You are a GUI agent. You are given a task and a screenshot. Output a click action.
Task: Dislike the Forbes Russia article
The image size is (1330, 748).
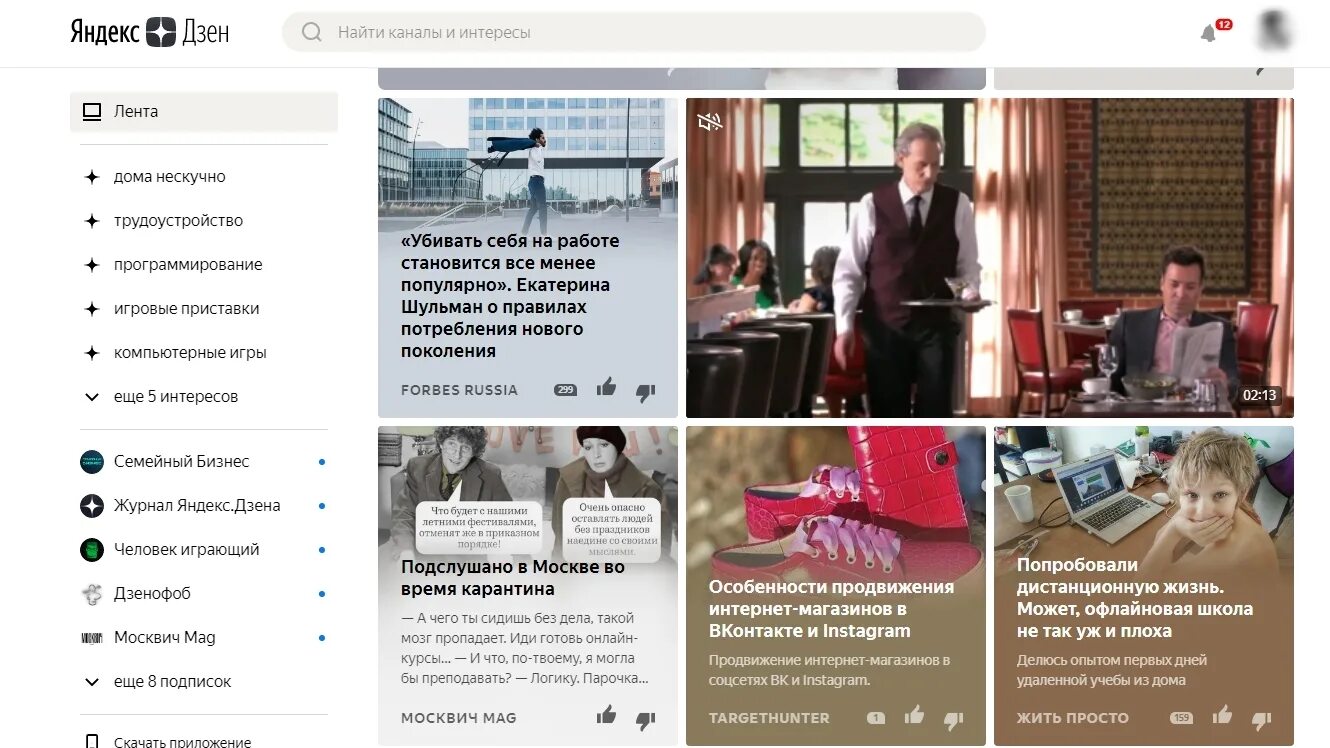pyautogui.click(x=646, y=392)
